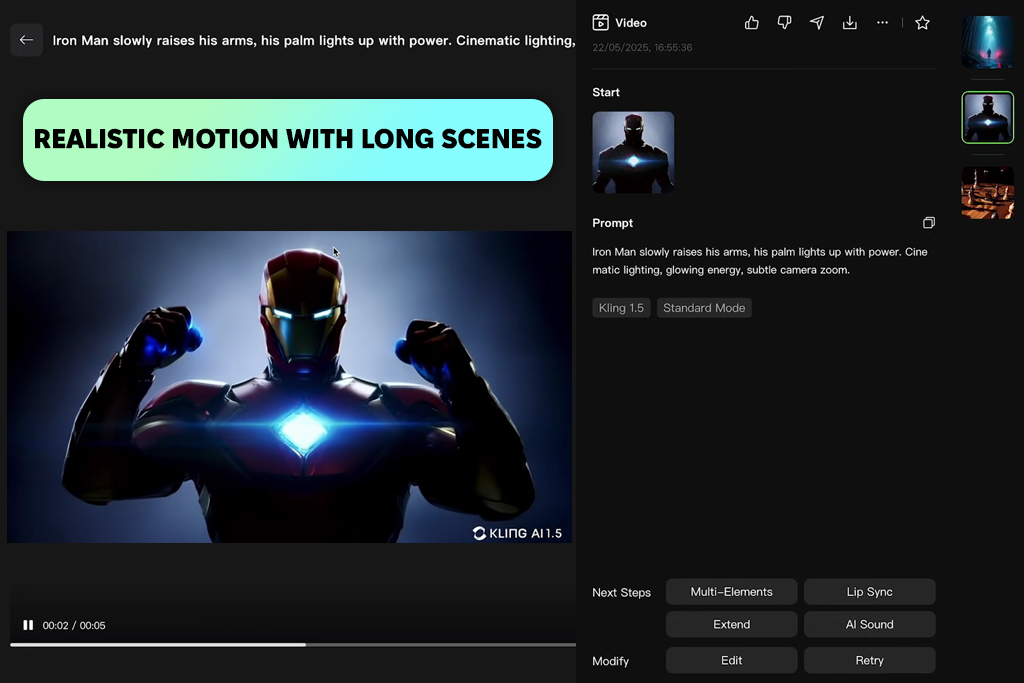Retry the video generation
The image size is (1024, 683).
point(869,660)
